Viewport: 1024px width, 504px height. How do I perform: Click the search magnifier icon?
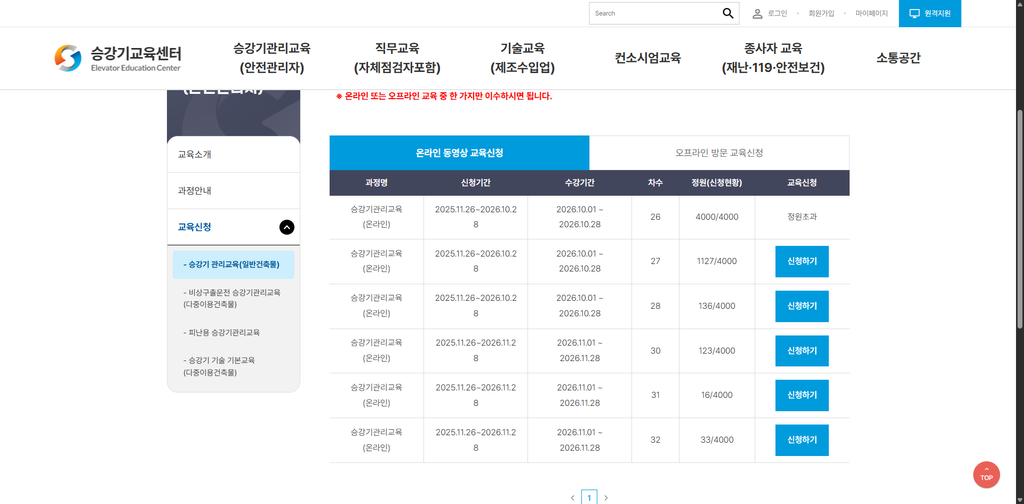point(728,13)
